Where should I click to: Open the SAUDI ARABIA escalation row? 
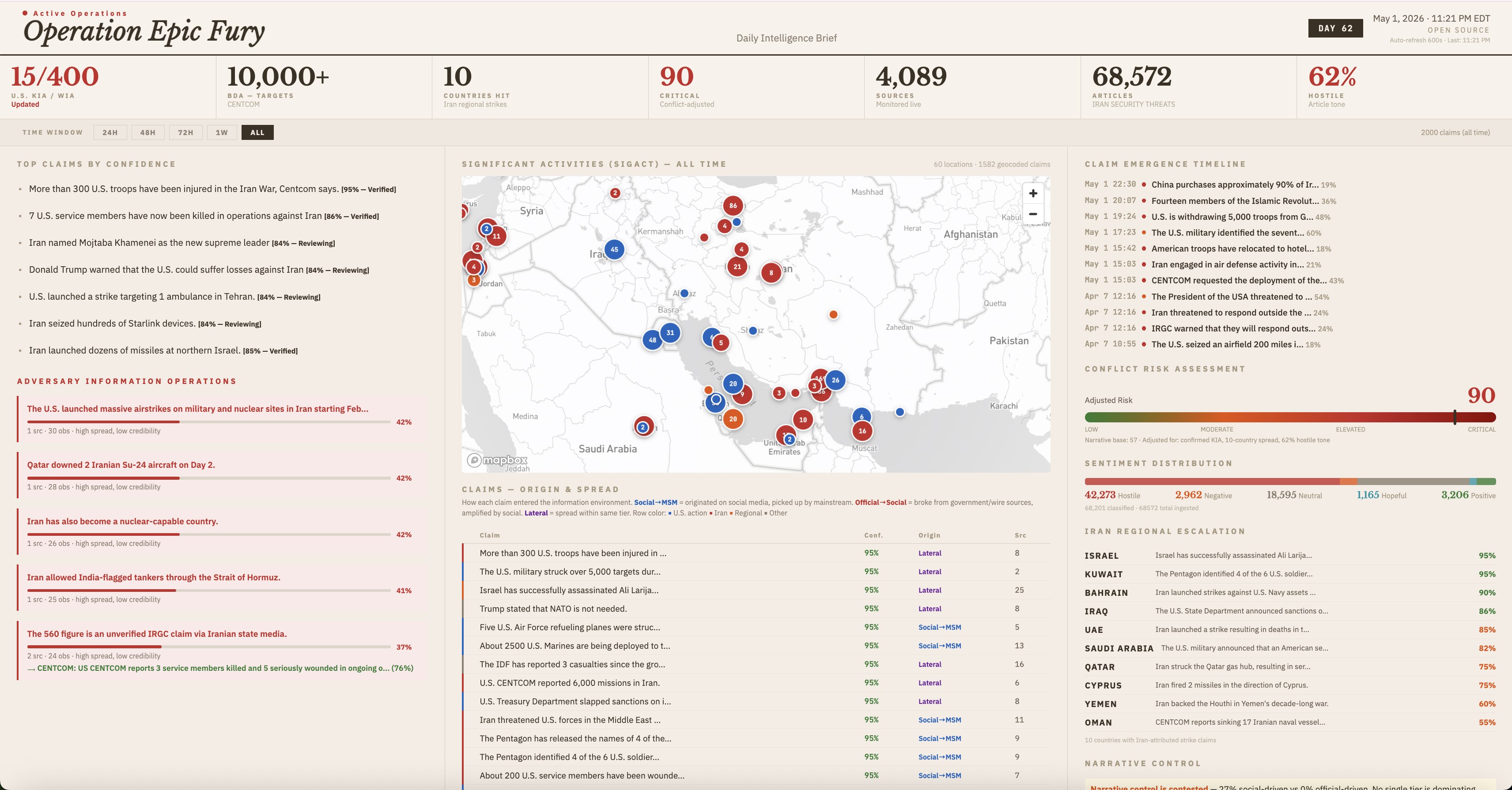(x=1289, y=649)
